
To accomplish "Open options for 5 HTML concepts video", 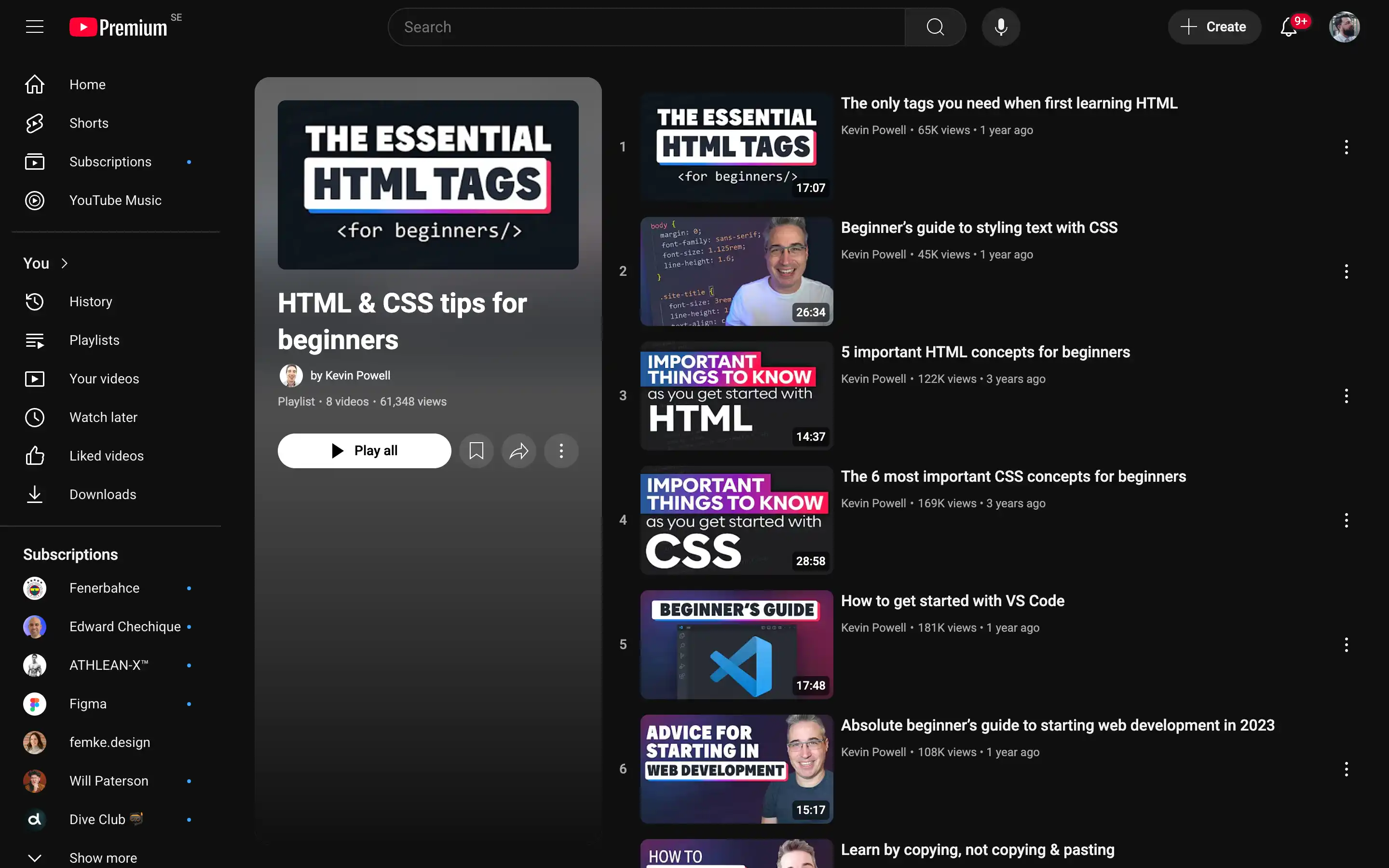I will (x=1346, y=395).
